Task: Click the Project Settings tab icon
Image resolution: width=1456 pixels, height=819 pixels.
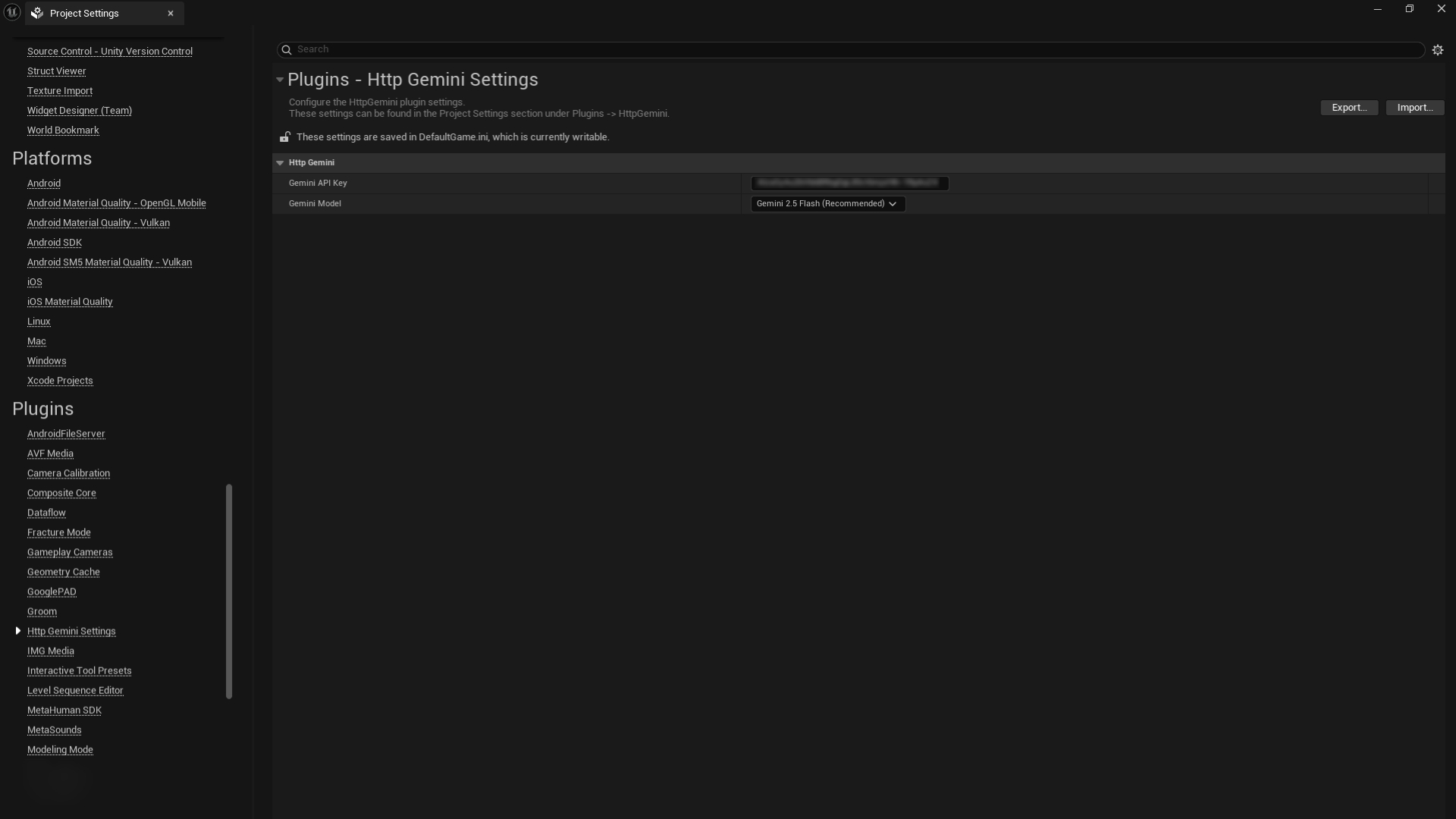Action: pos(37,13)
